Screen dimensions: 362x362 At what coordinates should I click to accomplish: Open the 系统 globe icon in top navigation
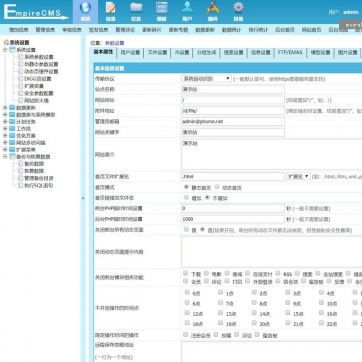click(x=85, y=8)
